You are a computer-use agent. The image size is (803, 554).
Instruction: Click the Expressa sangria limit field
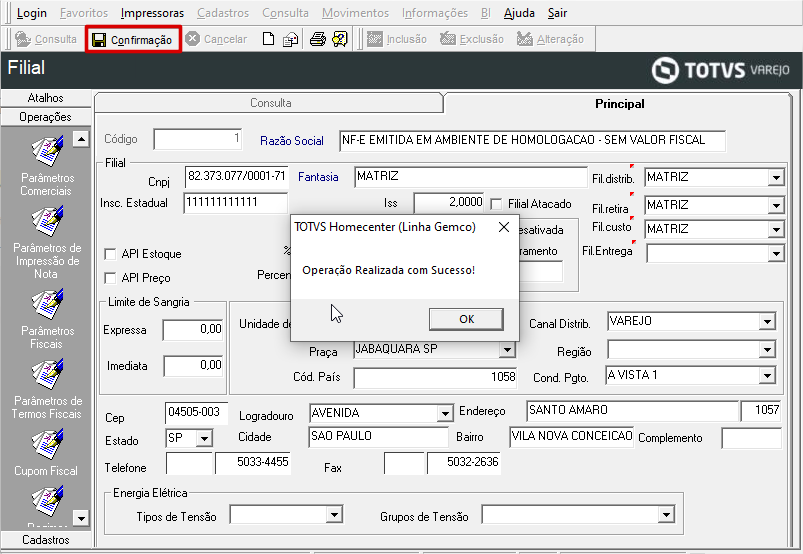tap(193, 330)
